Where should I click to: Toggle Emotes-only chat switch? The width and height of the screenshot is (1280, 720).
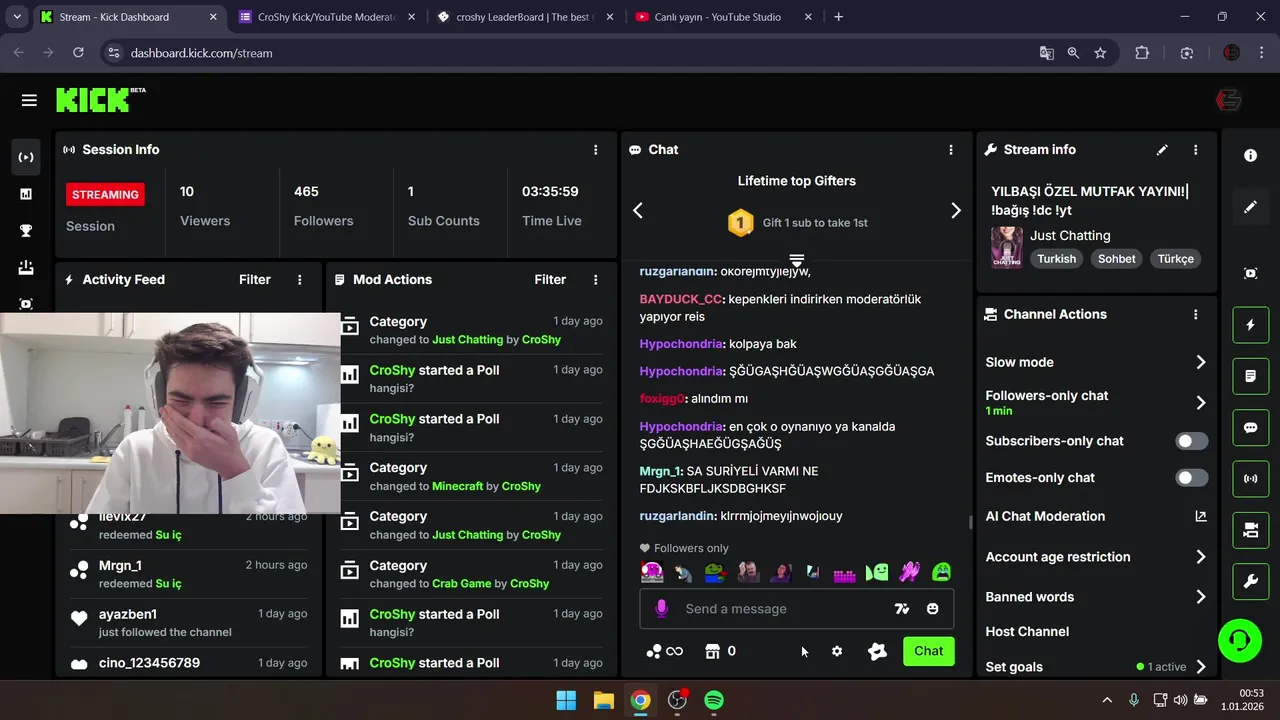click(x=1191, y=478)
